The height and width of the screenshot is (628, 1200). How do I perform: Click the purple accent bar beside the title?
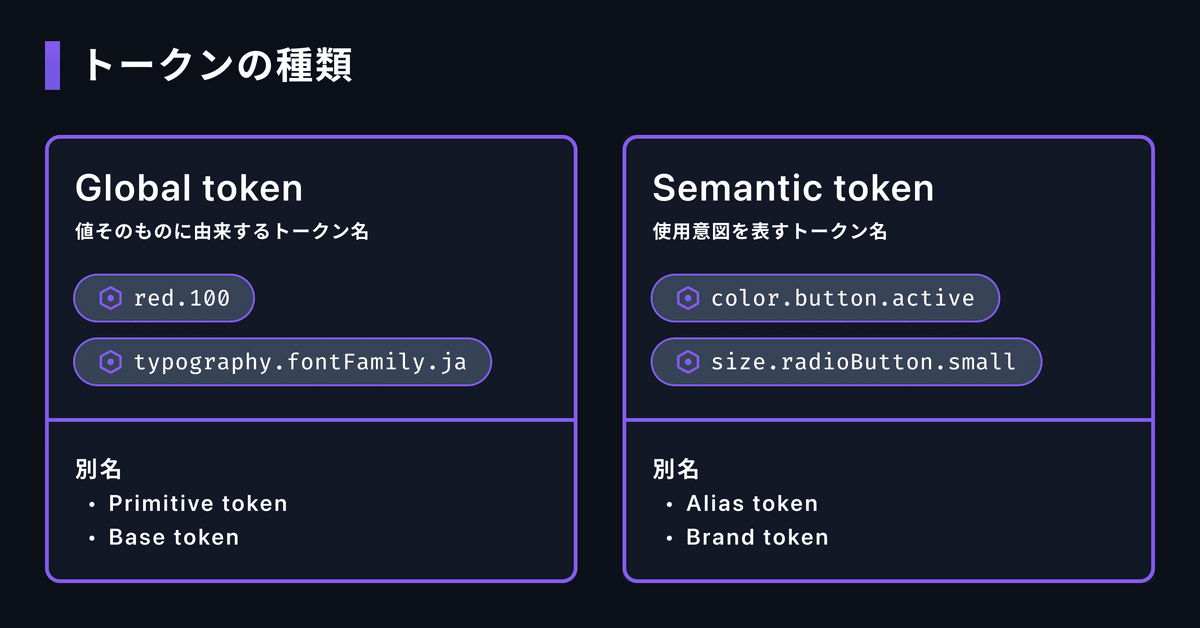(x=53, y=66)
